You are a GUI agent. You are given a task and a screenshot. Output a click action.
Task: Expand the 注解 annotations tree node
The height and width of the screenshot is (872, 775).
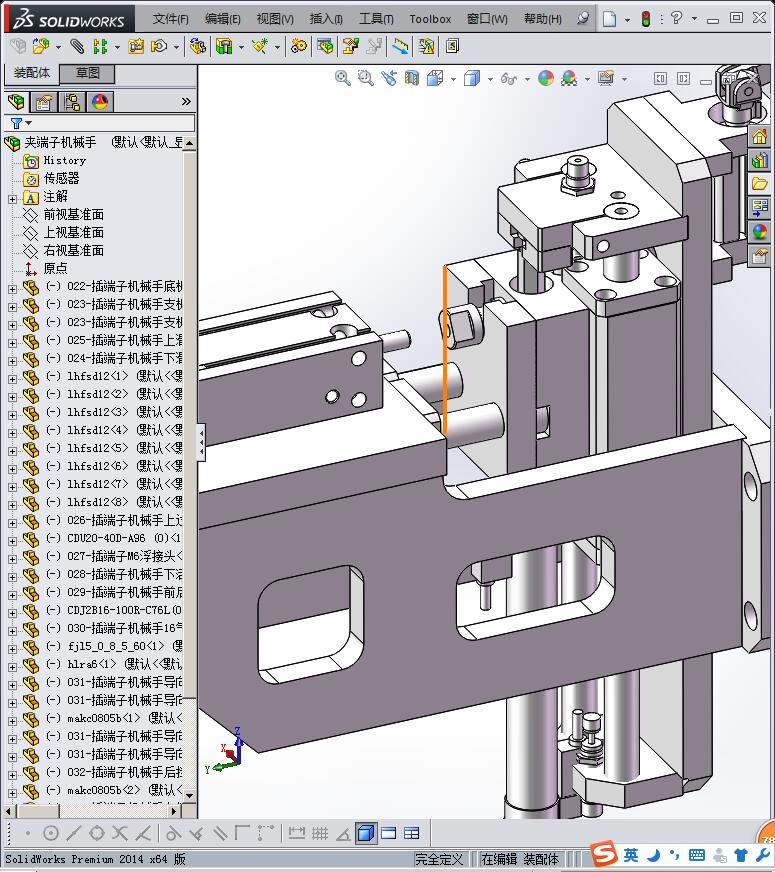click(x=12, y=197)
